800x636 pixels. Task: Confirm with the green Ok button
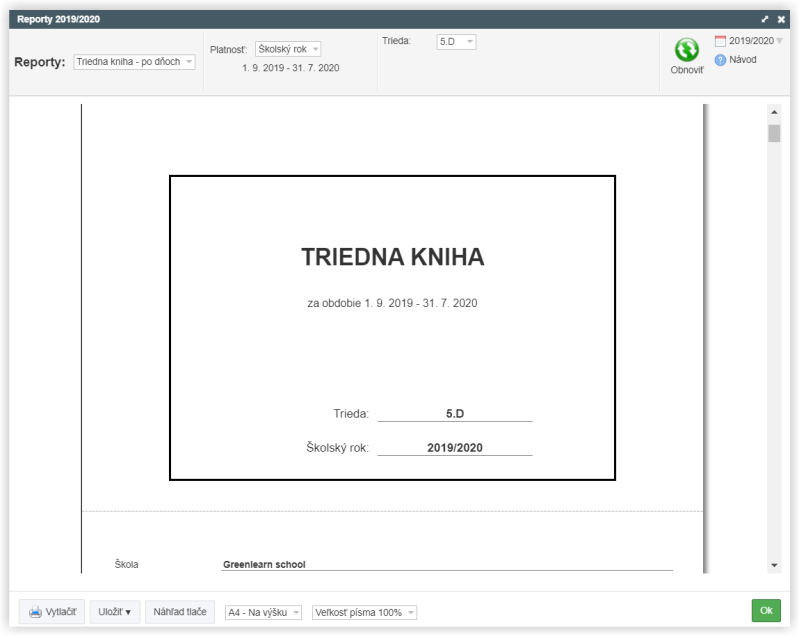pyautogui.click(x=766, y=610)
